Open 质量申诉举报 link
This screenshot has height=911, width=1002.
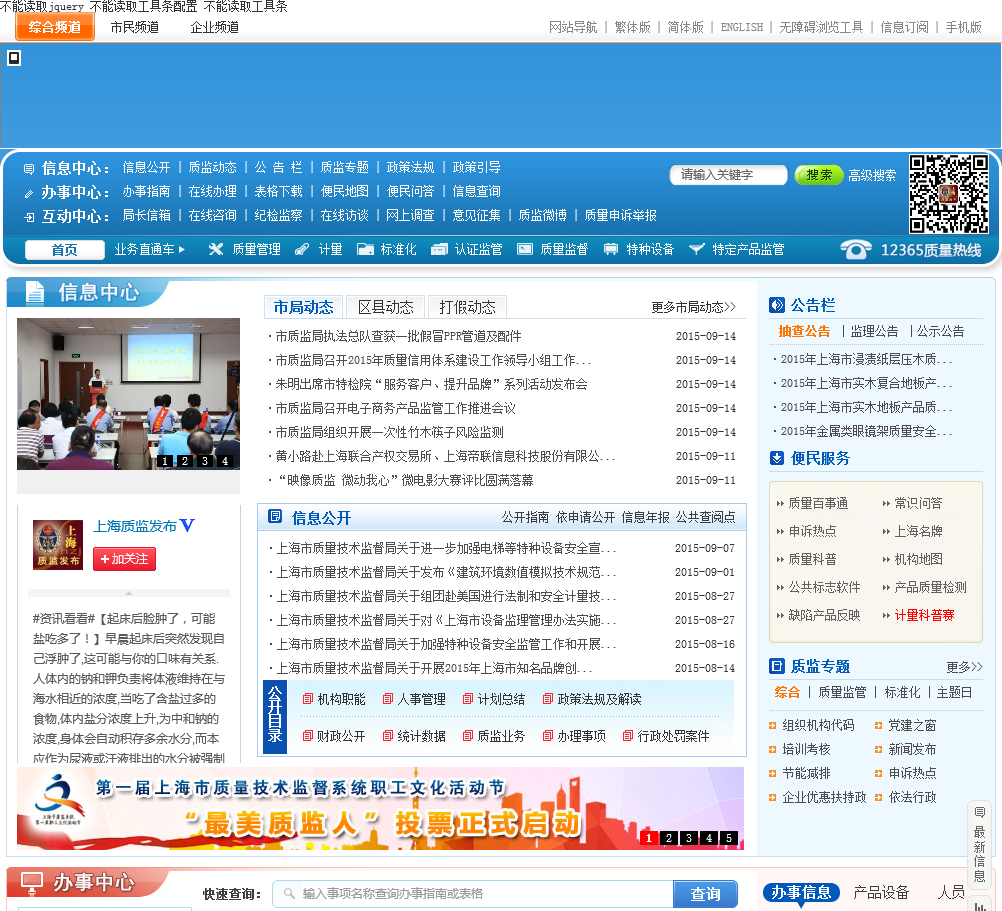(x=620, y=215)
